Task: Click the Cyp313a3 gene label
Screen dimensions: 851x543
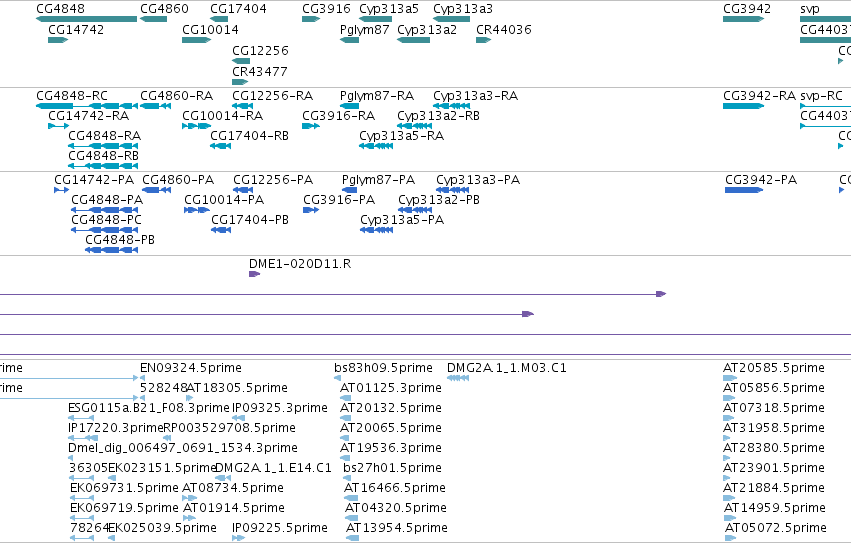Action: (463, 9)
